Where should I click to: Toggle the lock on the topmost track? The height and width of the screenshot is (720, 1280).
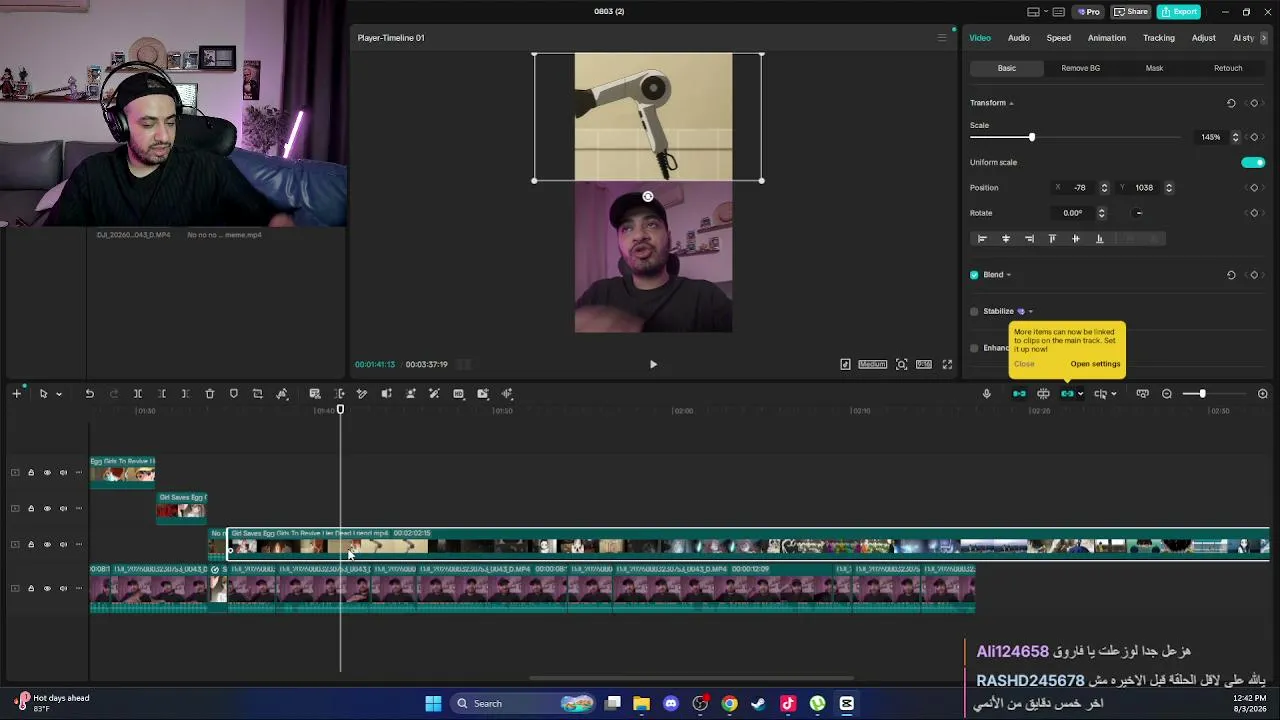(x=30, y=473)
